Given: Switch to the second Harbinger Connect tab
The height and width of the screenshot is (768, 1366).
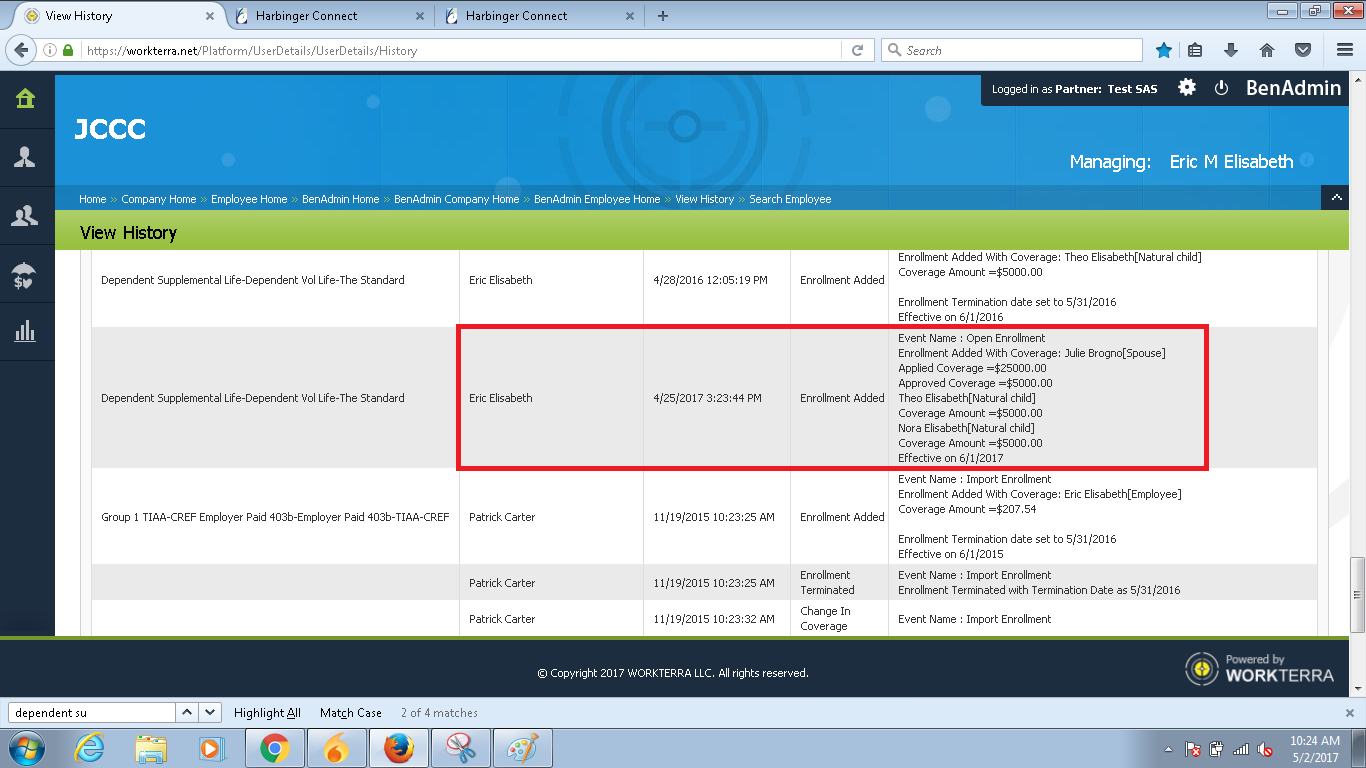Looking at the screenshot, I should 541,15.
